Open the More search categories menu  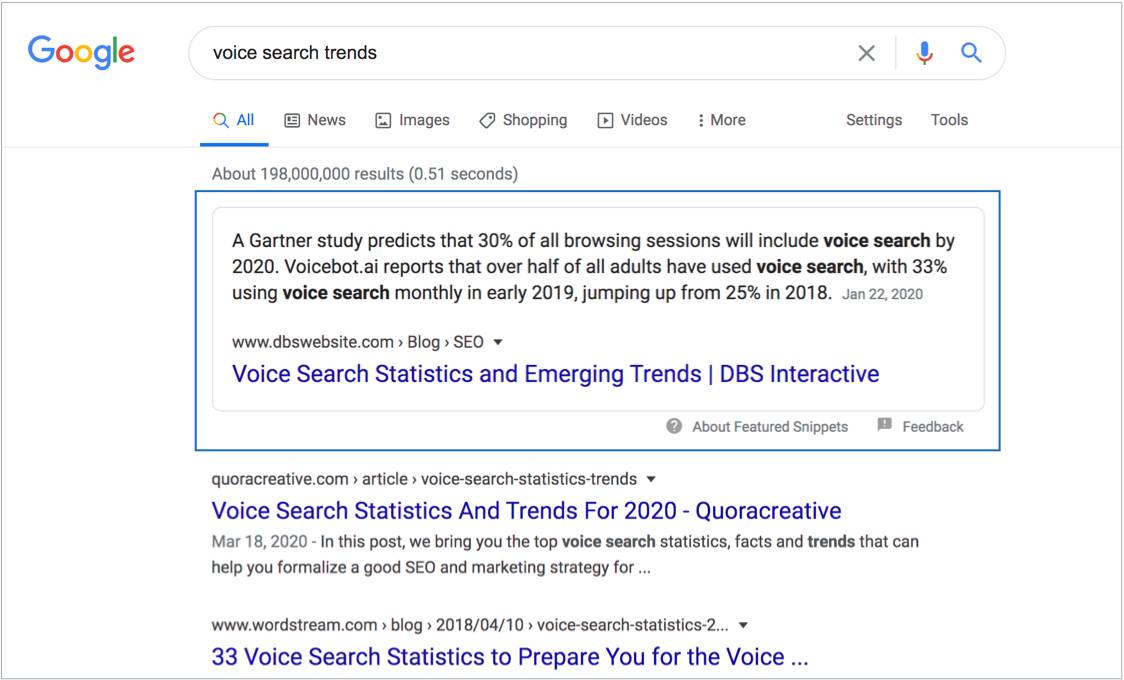tap(720, 119)
